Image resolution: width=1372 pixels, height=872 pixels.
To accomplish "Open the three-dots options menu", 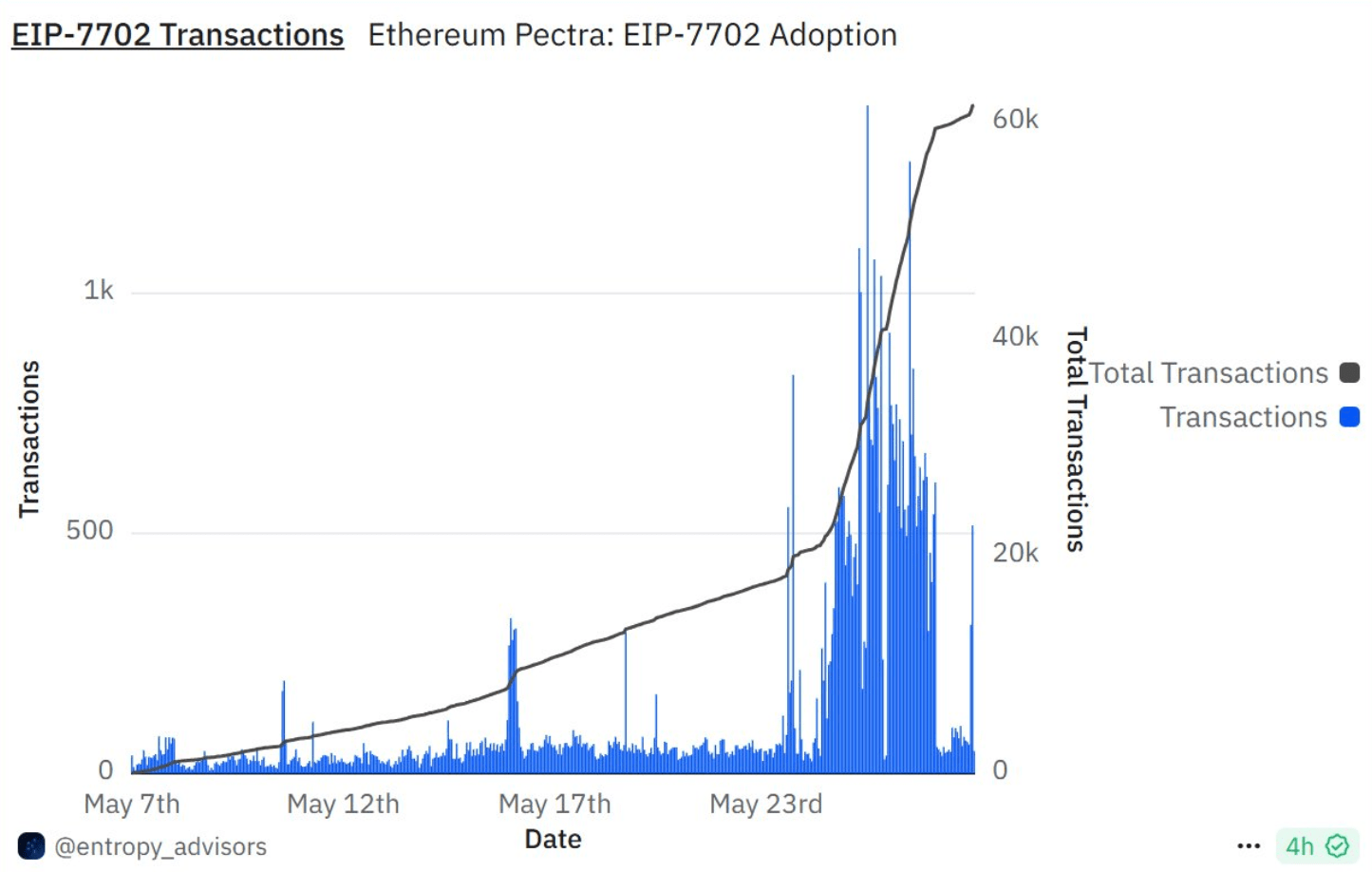I will (x=1249, y=845).
